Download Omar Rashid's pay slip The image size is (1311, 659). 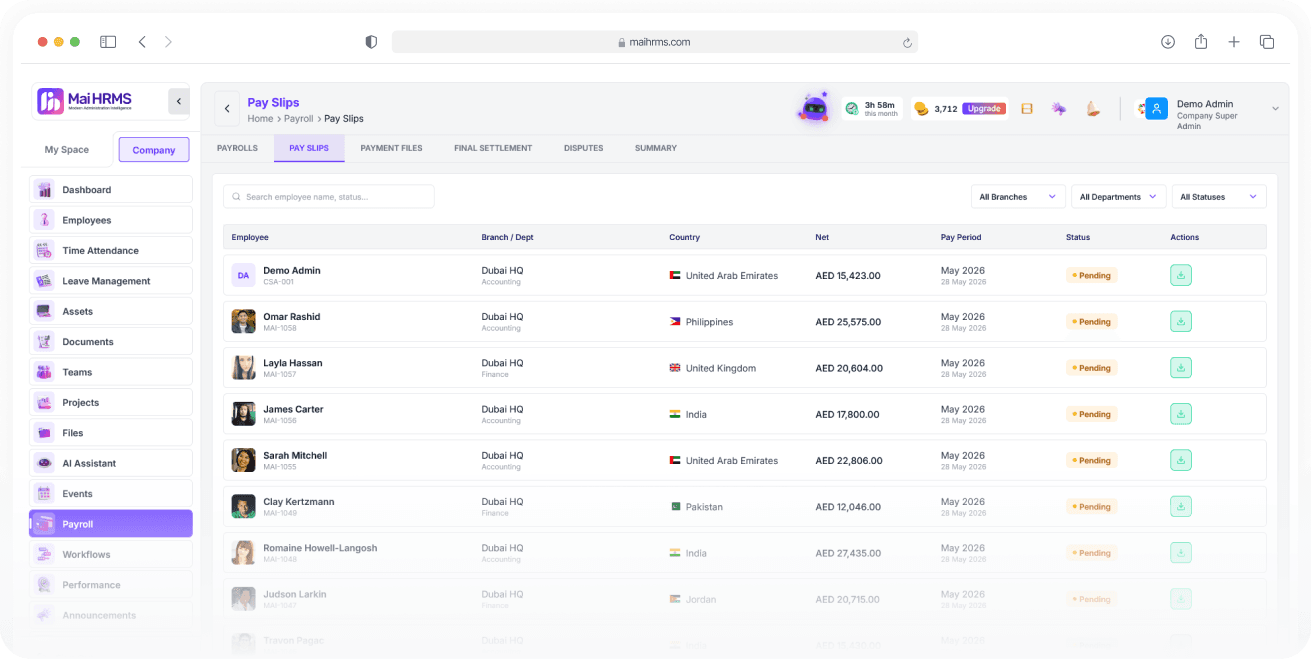coord(1181,321)
